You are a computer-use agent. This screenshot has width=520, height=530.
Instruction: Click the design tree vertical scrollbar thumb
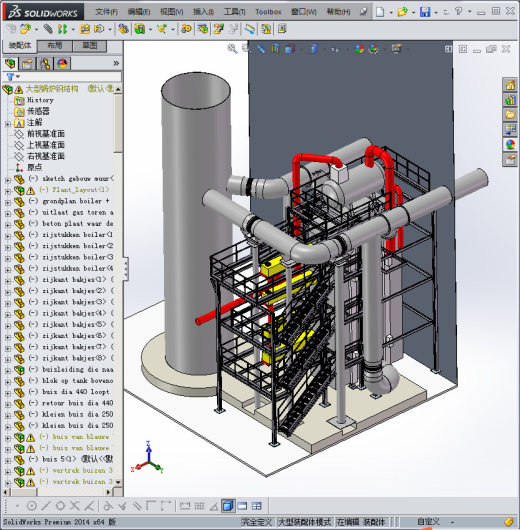click(x=118, y=123)
